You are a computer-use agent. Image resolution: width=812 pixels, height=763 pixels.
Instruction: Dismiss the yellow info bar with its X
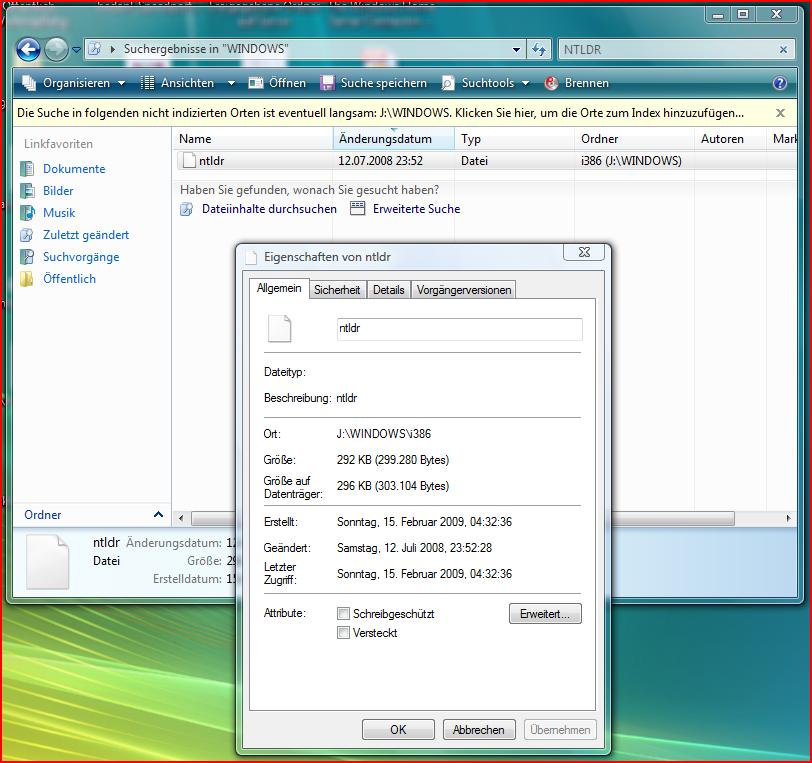(780, 113)
